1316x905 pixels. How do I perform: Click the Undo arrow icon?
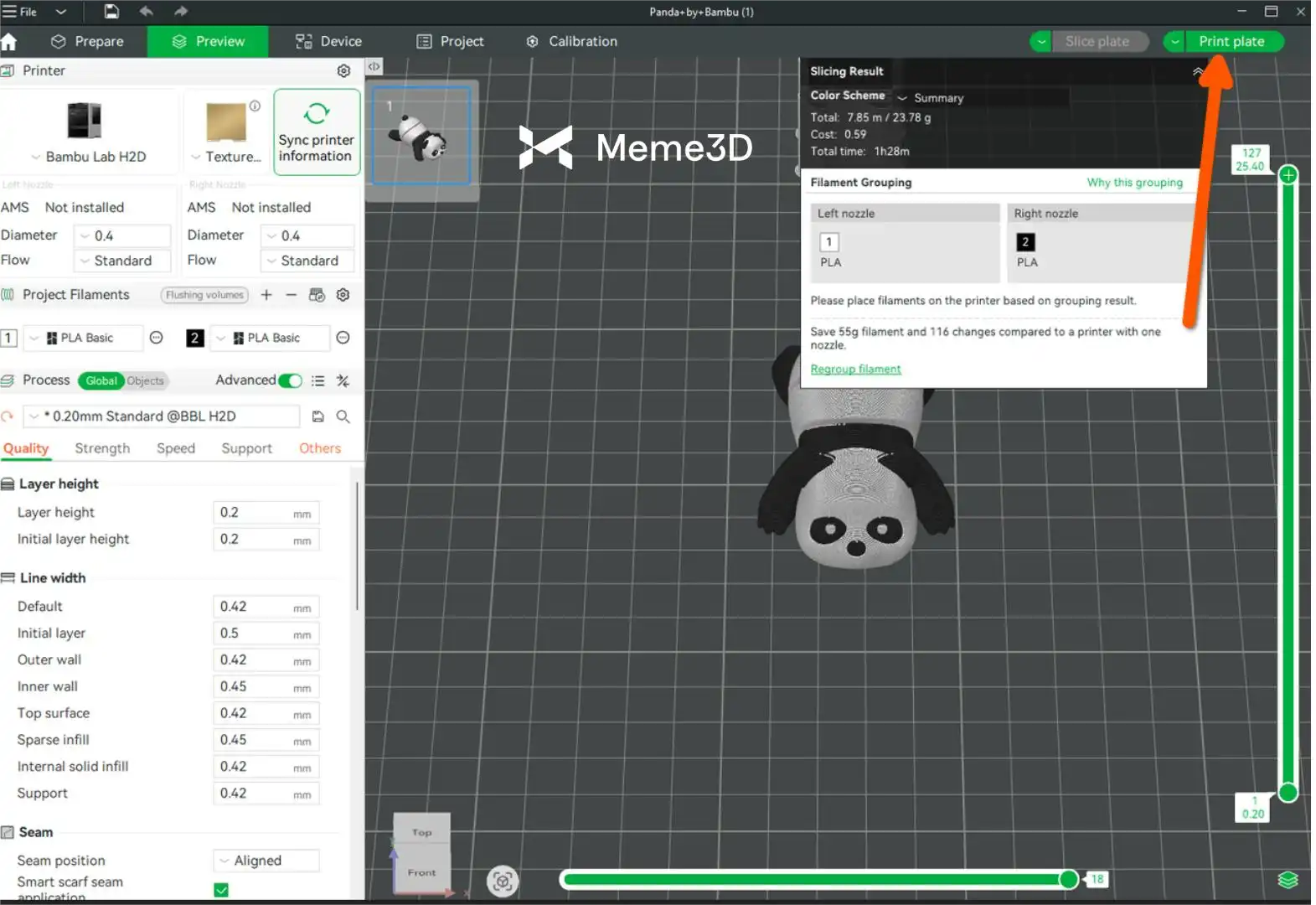[147, 12]
